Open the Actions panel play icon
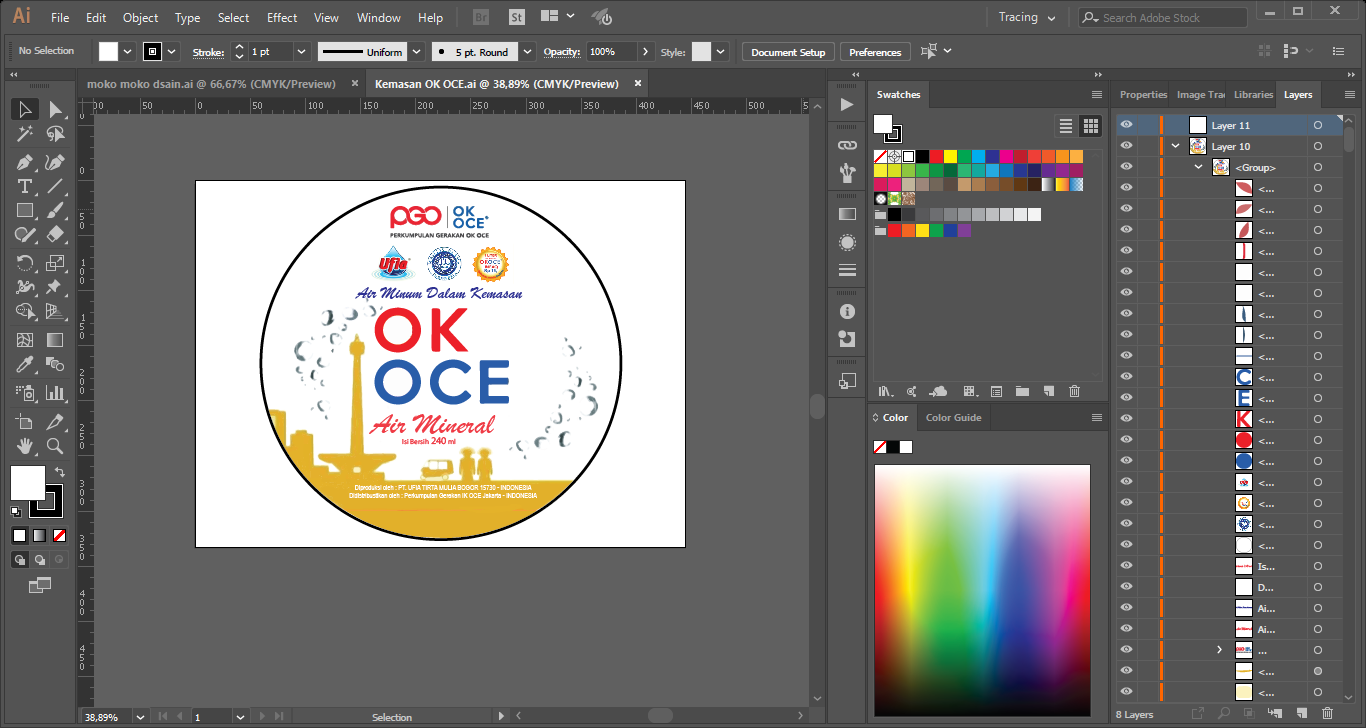Viewport: 1366px width, 728px height. 847,104
